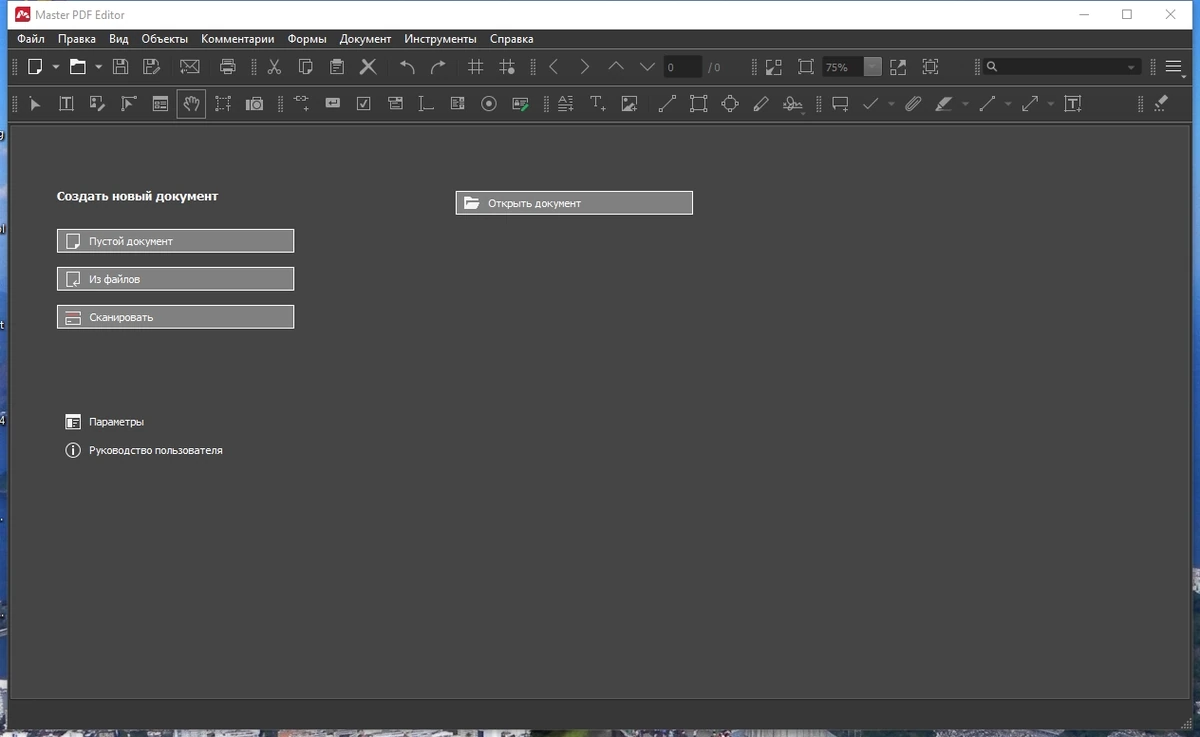Click the page number input field
This screenshot has width=1200, height=737.
pos(682,67)
